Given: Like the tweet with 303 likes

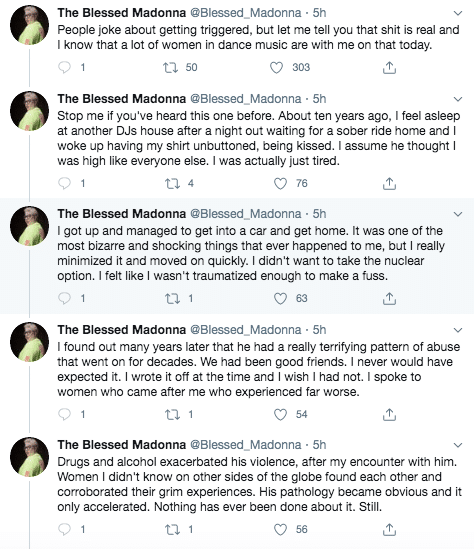Looking at the screenshot, I should [276, 68].
